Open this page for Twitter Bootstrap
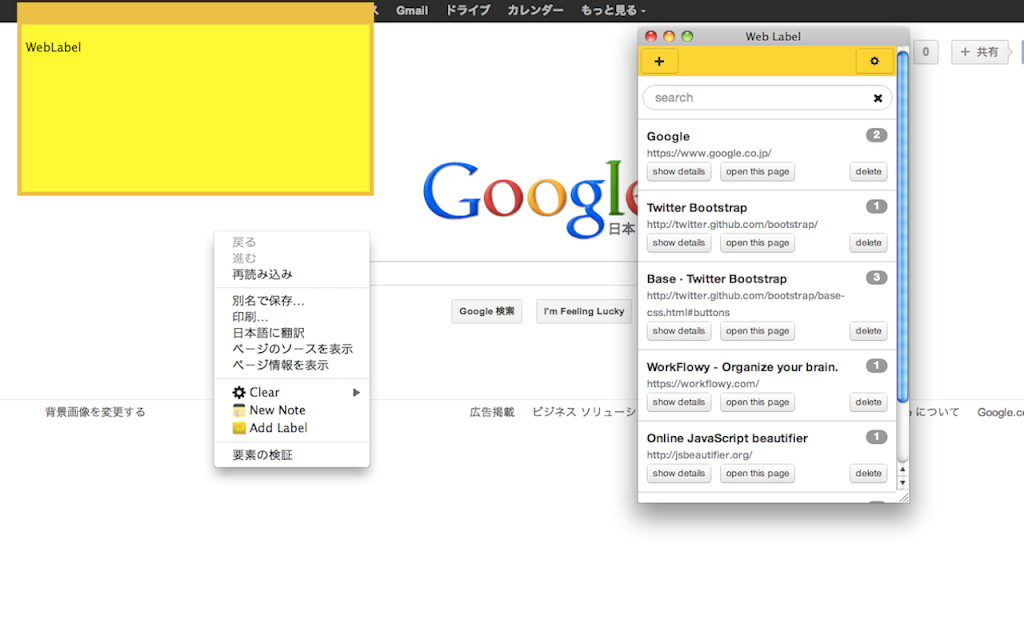Image resolution: width=1024 pixels, height=640 pixels. tap(758, 243)
